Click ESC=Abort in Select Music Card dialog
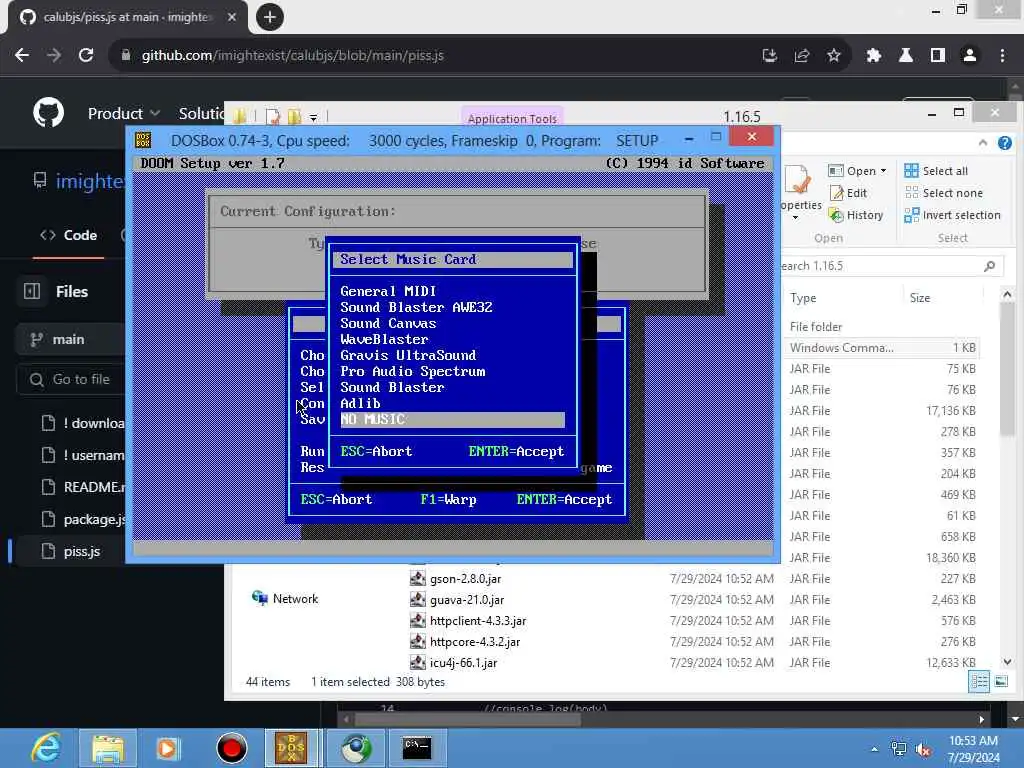 pyautogui.click(x=376, y=451)
